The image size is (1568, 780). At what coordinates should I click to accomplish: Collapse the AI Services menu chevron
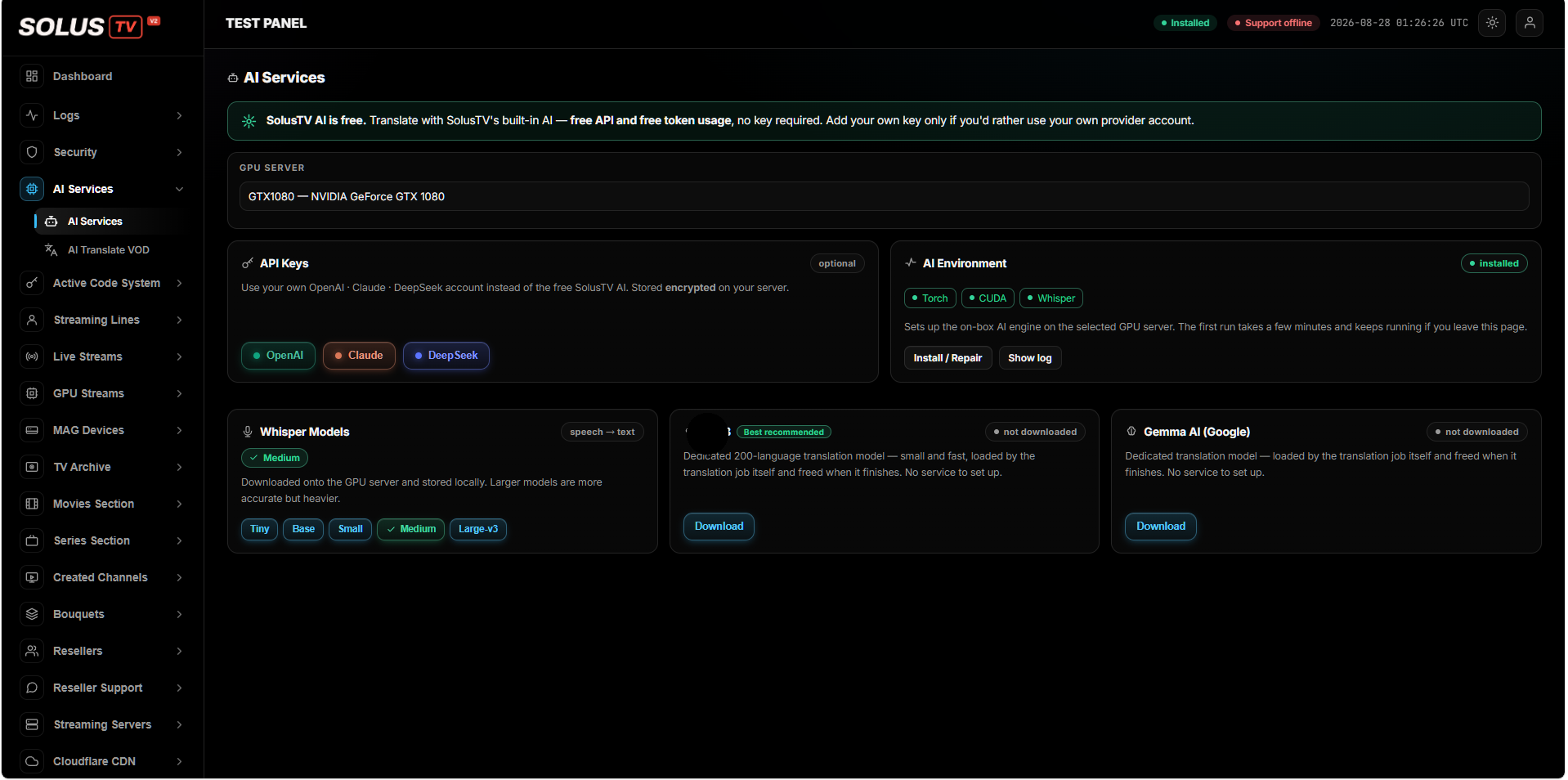point(179,189)
